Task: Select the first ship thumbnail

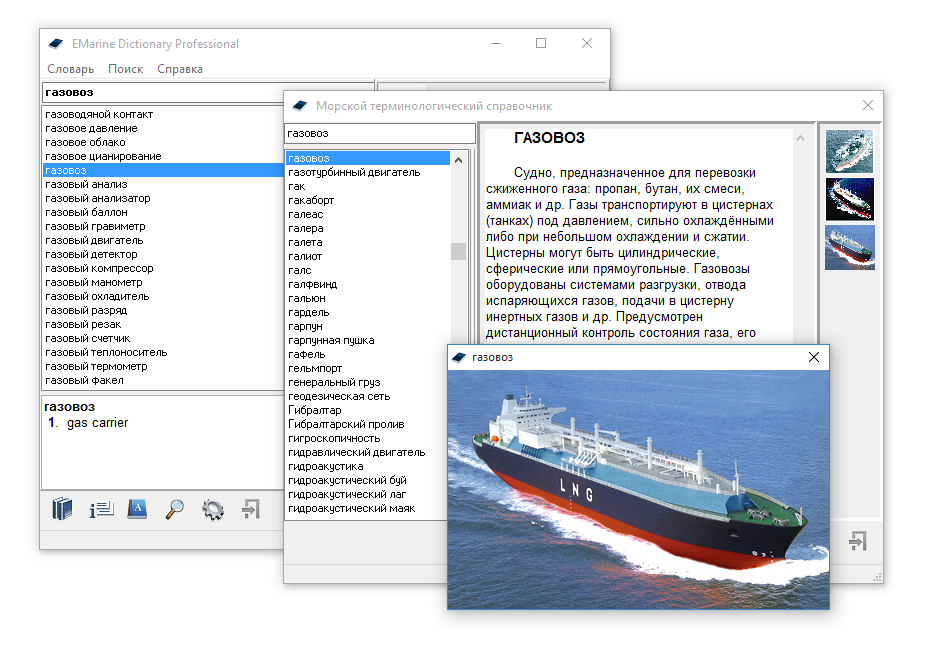Action: point(849,150)
